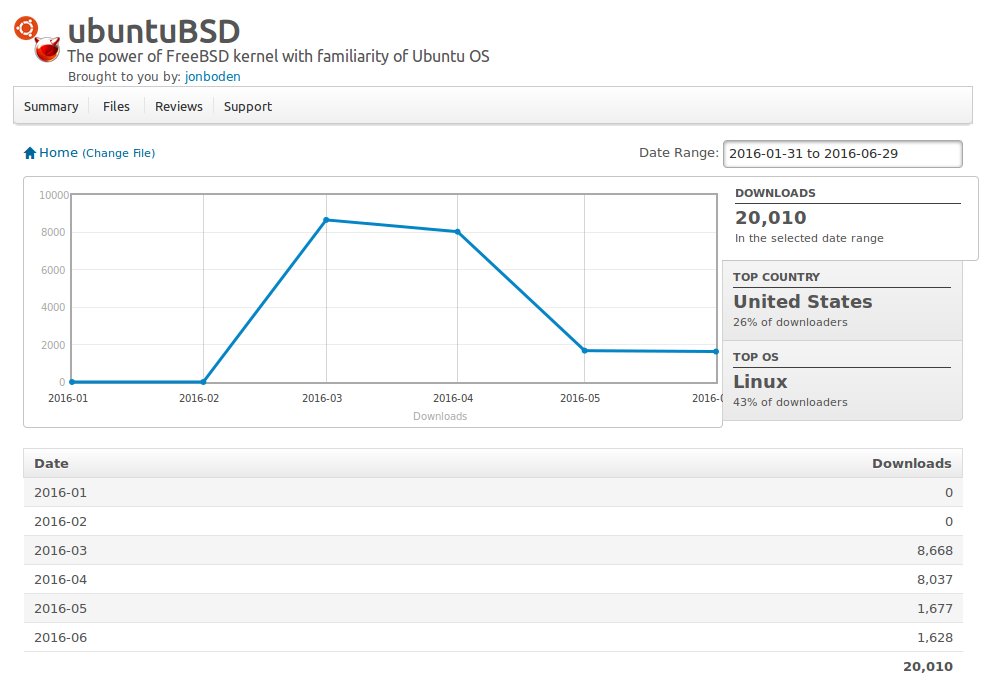
Task: Click the 1,628 downloads value
Action: coord(935,637)
